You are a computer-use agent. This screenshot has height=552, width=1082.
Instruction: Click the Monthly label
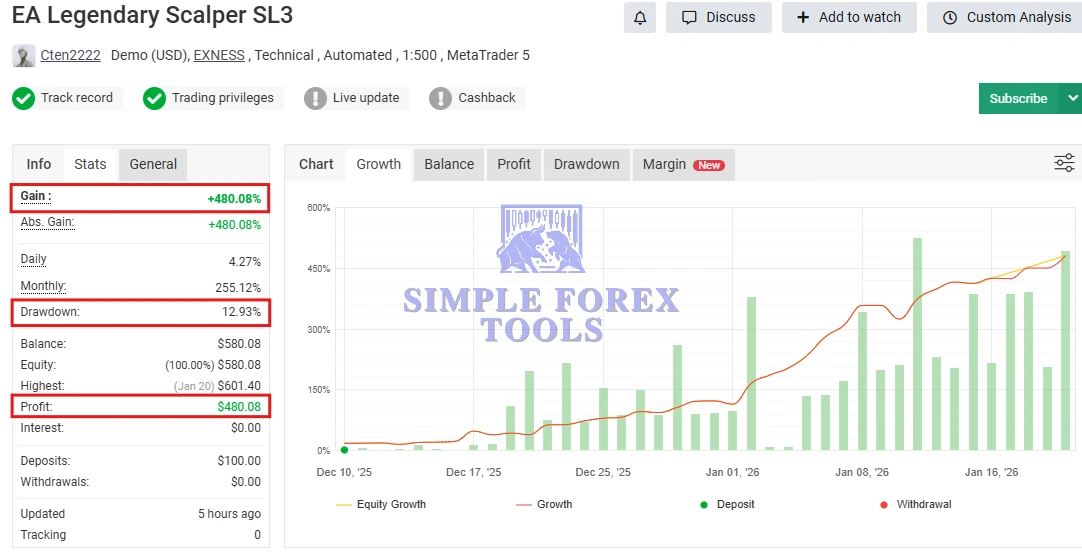tap(43, 286)
